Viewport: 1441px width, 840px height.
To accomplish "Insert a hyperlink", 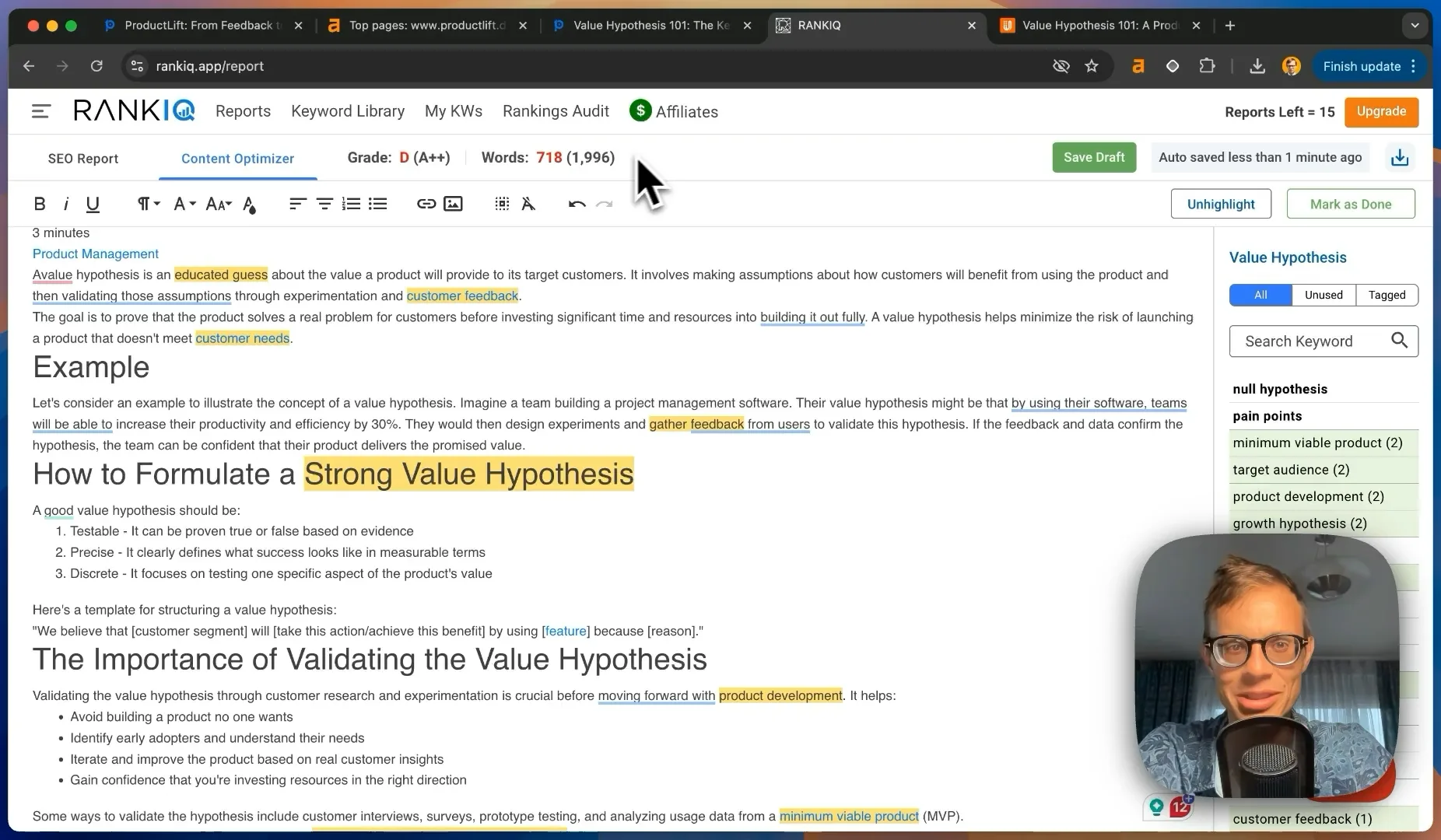I will (x=426, y=204).
